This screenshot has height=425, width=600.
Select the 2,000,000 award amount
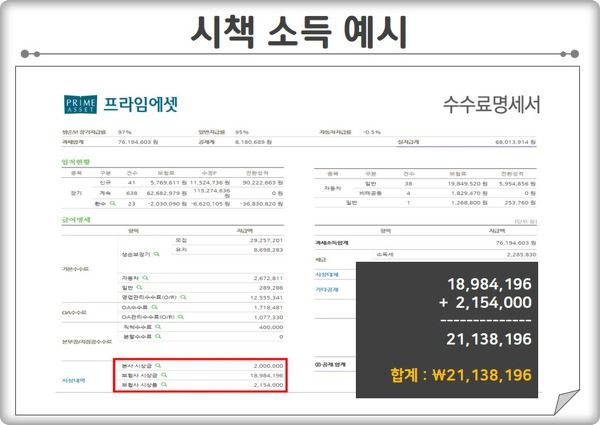click(x=268, y=366)
